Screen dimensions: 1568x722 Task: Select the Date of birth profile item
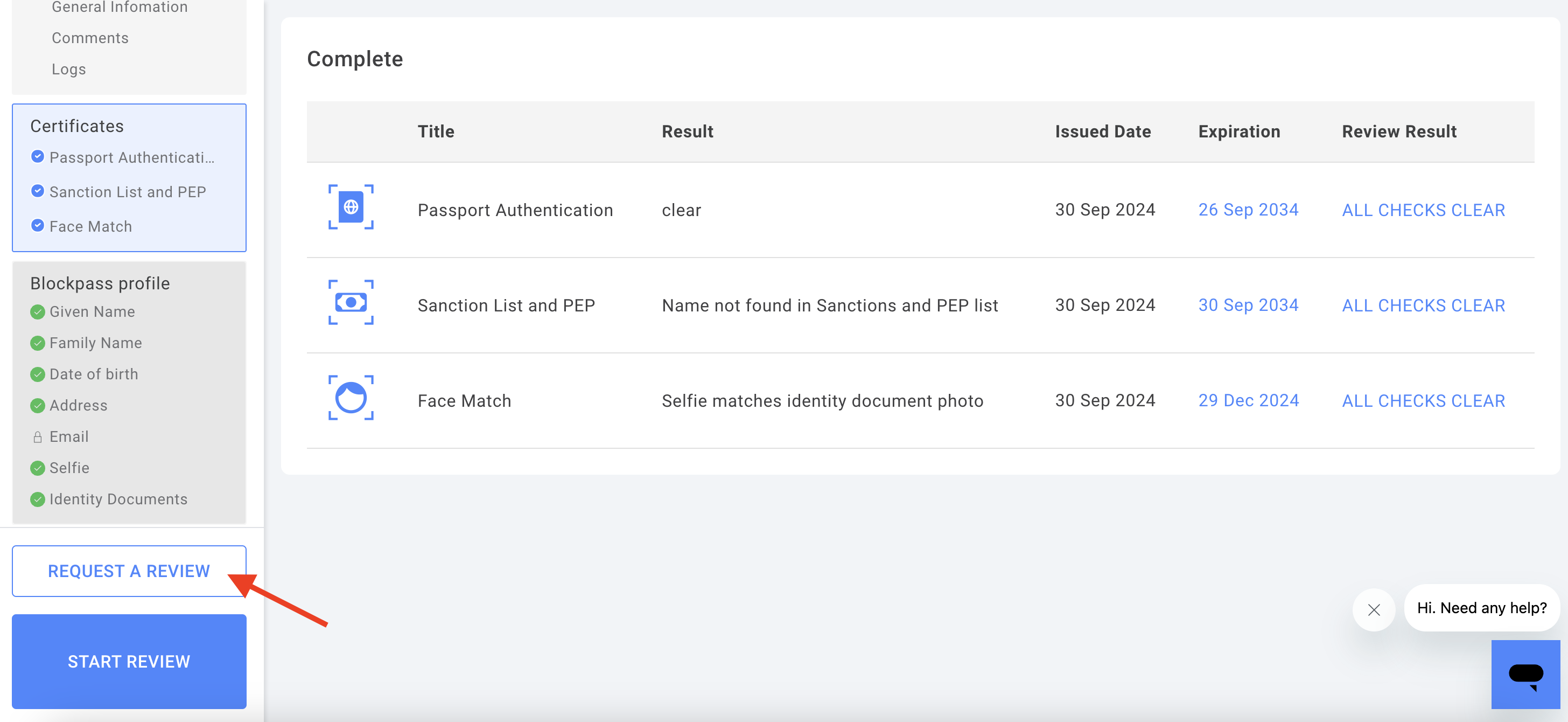coord(94,374)
